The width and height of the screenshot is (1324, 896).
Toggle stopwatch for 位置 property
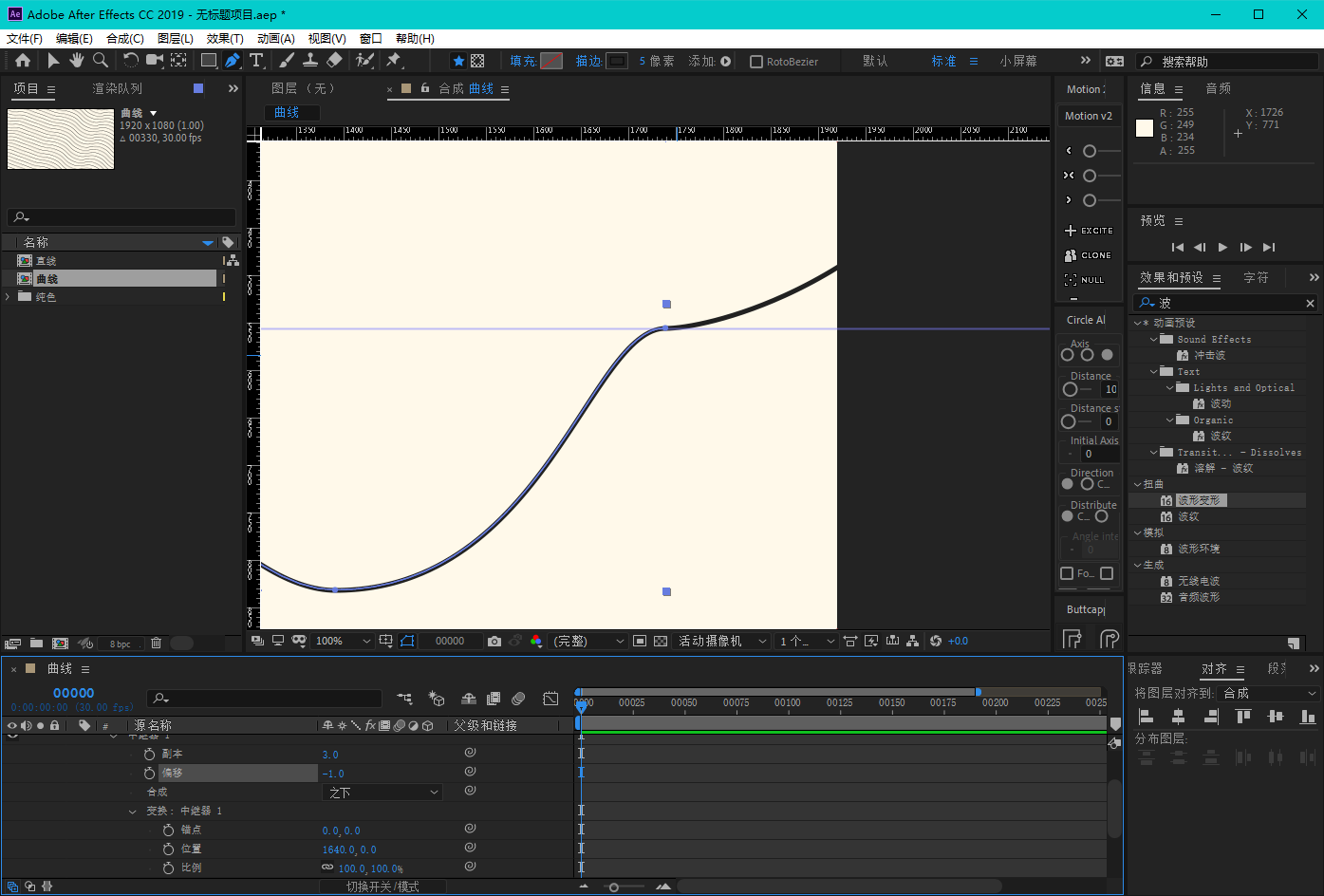[x=168, y=849]
